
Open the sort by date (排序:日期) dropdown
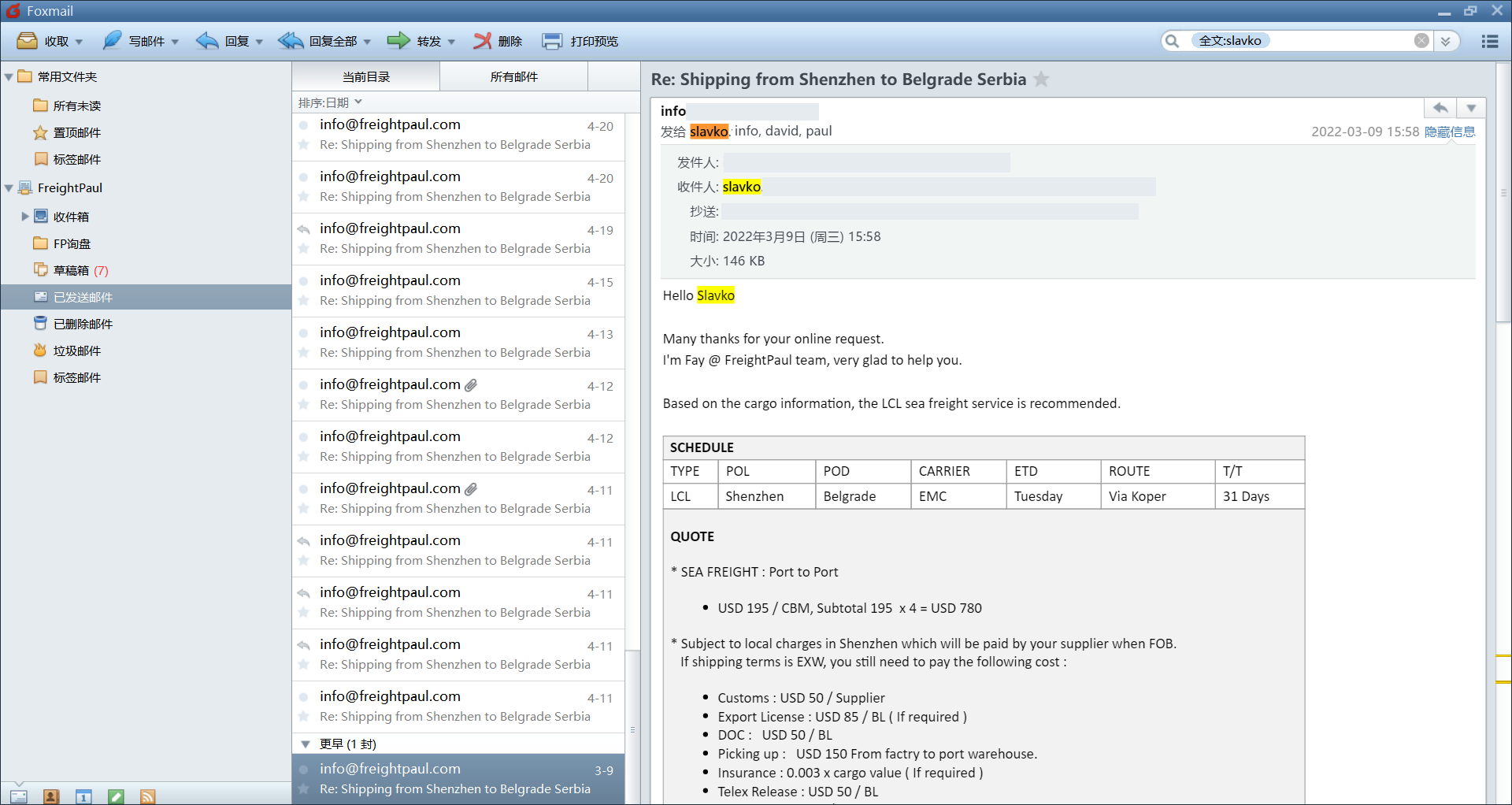330,102
